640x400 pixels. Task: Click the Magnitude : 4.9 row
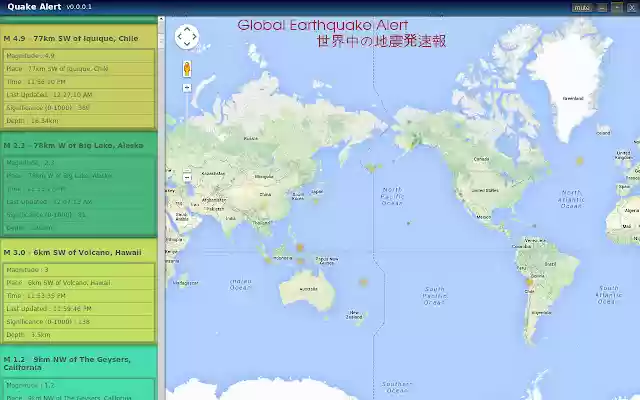tap(79, 56)
